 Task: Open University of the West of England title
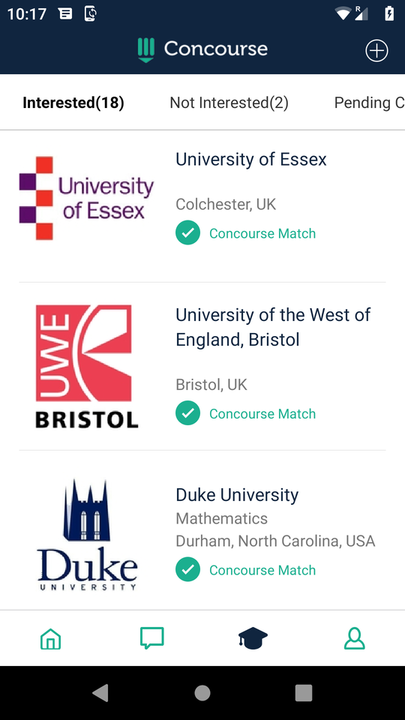click(x=273, y=327)
